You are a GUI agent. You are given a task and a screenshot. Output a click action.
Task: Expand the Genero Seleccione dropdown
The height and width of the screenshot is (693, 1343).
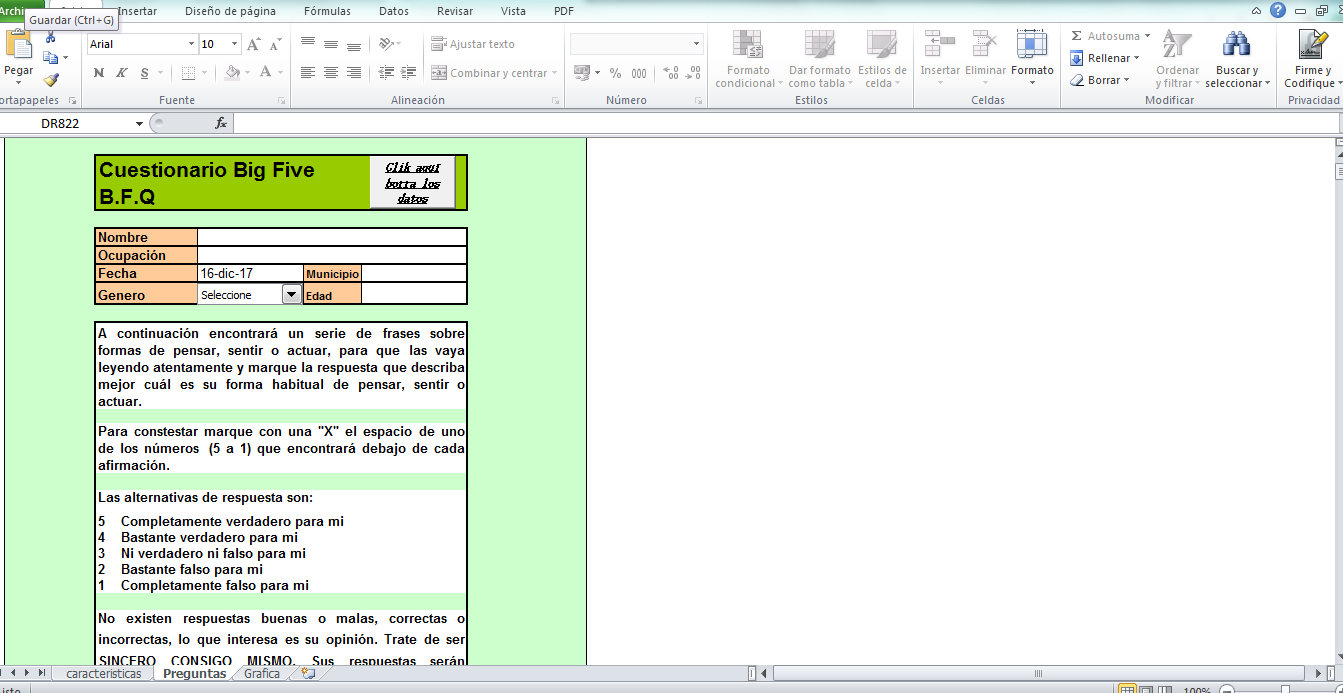291,294
